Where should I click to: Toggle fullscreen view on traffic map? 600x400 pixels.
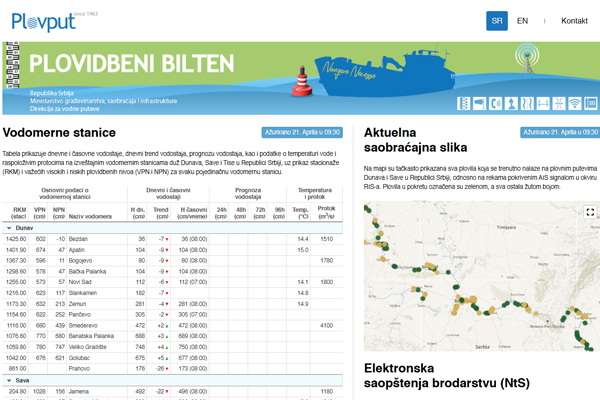click(590, 212)
